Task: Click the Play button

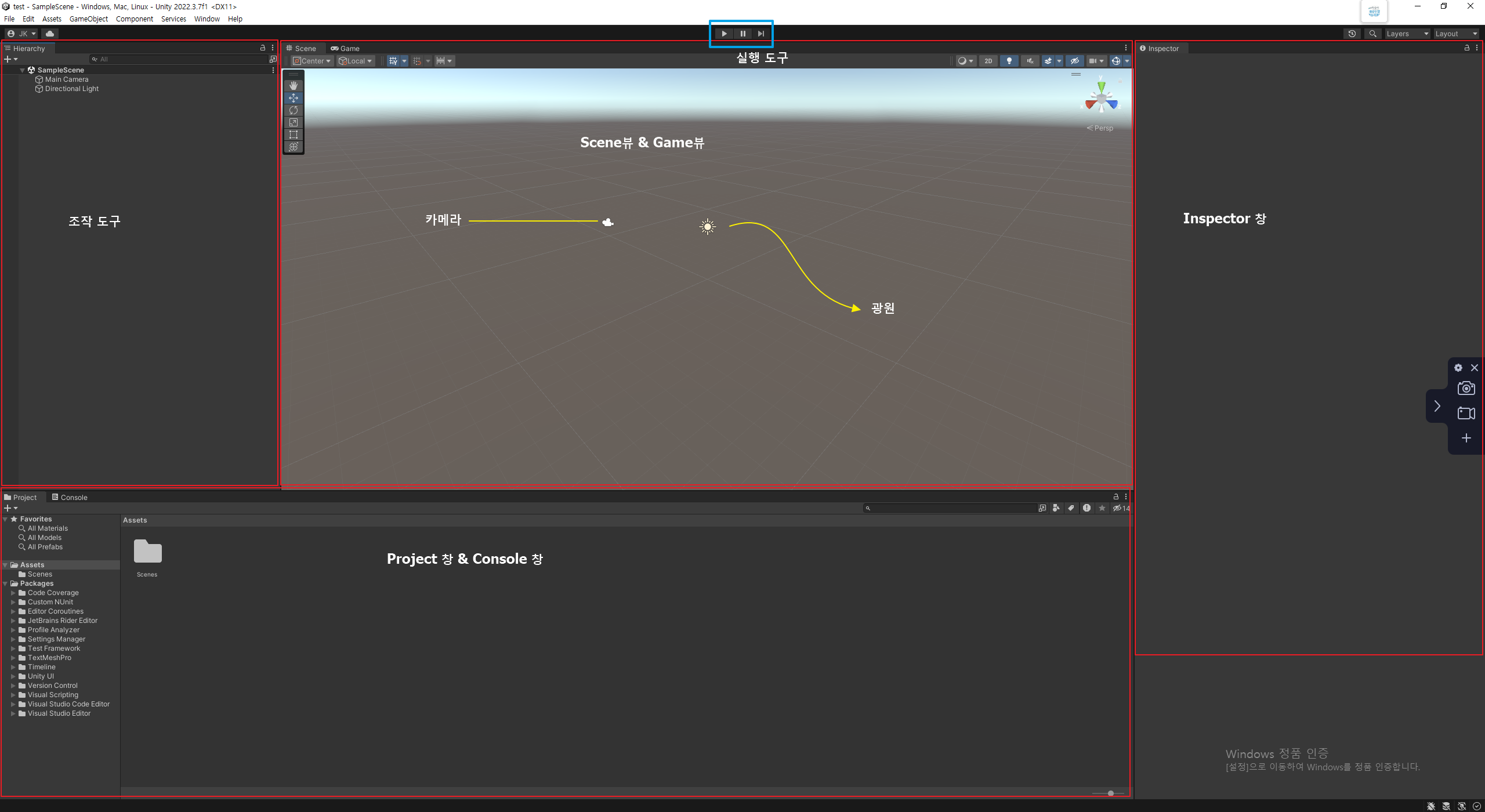Action: 724,34
